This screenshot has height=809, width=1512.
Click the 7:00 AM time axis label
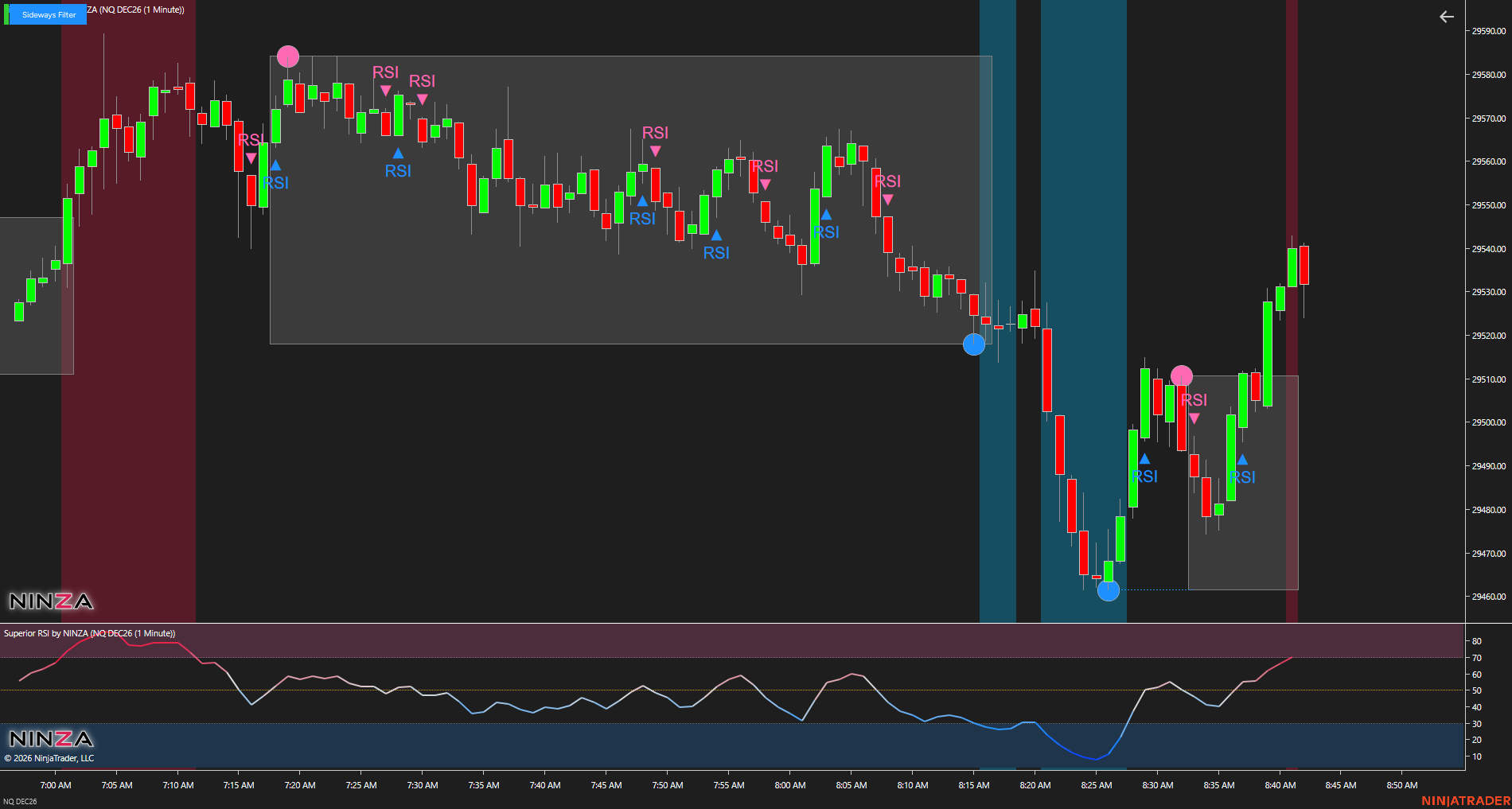pos(56,785)
